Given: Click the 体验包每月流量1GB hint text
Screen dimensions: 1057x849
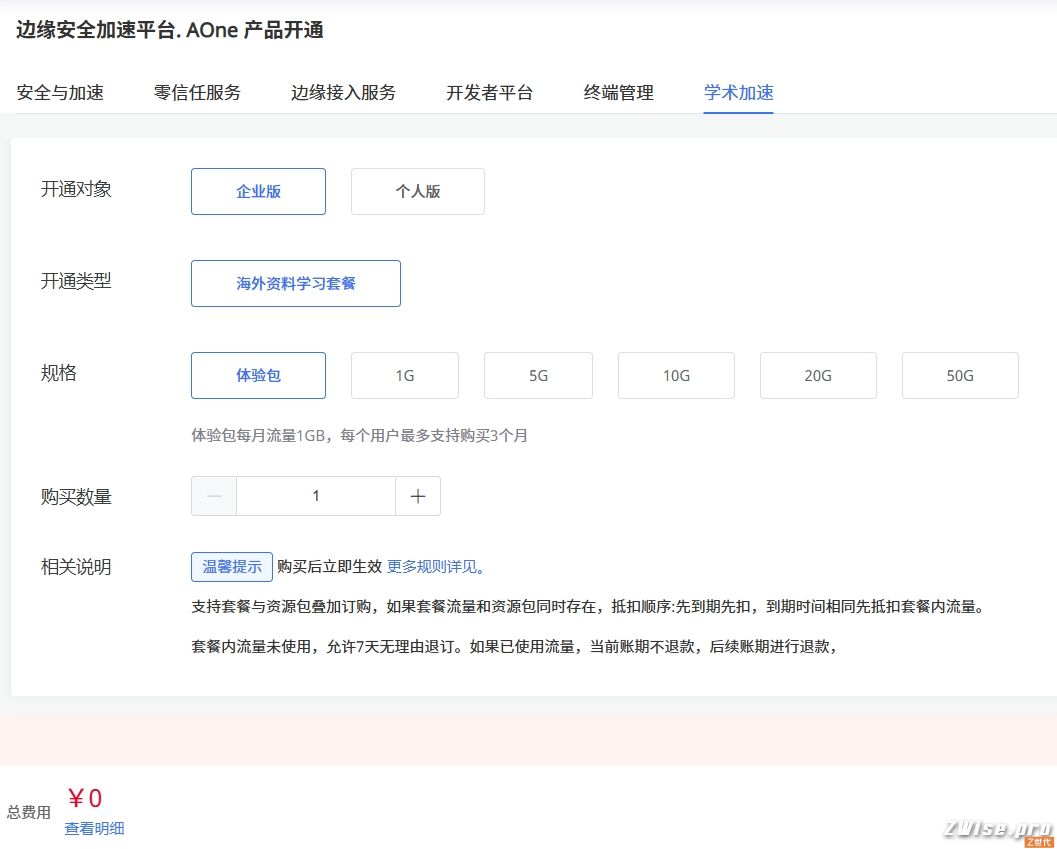Looking at the screenshot, I should click(359, 436).
